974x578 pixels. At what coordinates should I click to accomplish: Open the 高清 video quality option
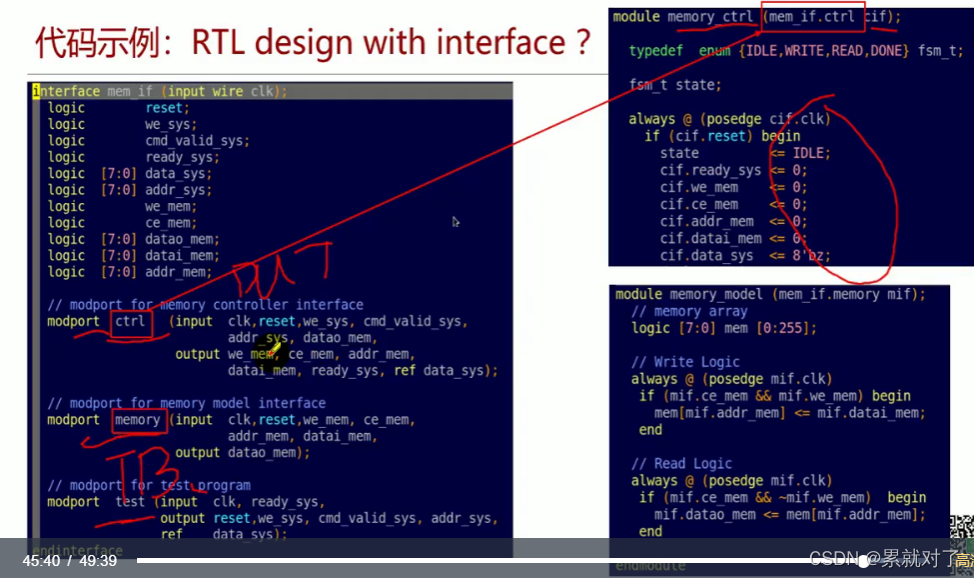tap(965, 561)
